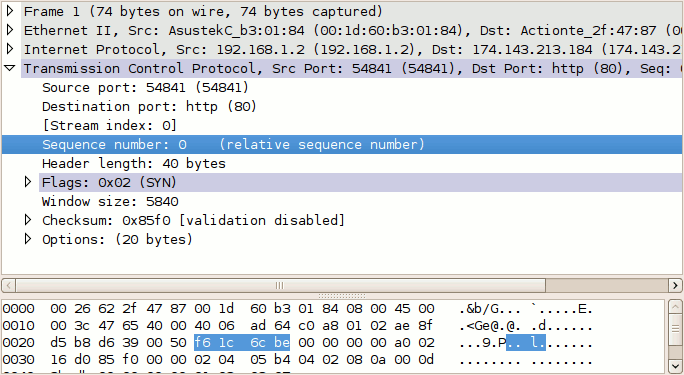
Task: Select the [Stream index: 0] line
Action: pos(109,126)
